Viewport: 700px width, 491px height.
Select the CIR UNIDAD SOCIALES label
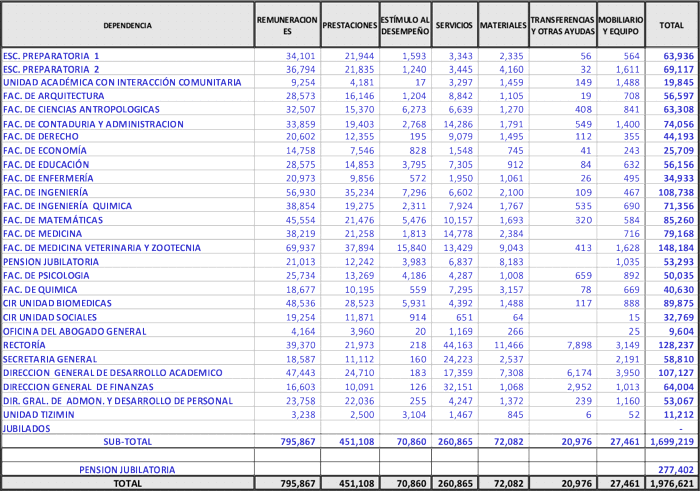pyautogui.click(x=50, y=317)
